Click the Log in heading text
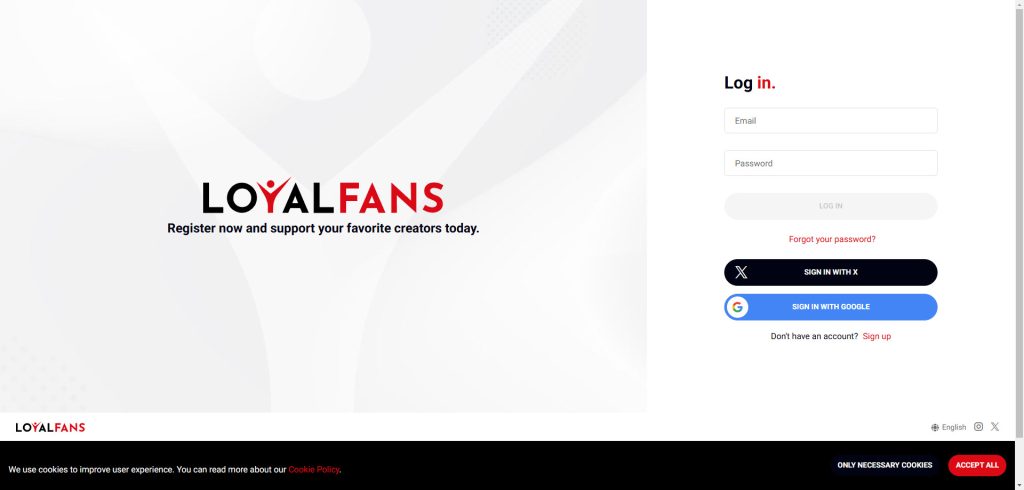The height and width of the screenshot is (490, 1024). [750, 83]
